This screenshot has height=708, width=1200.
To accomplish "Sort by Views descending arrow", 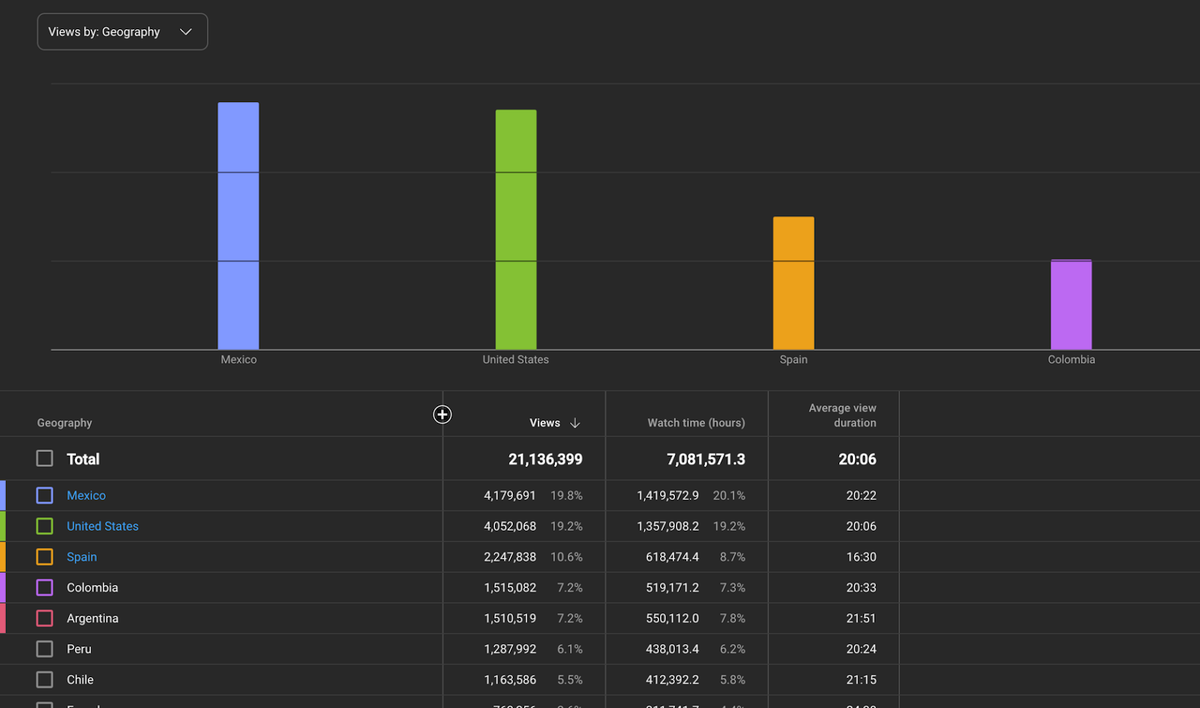I will click(x=575, y=423).
